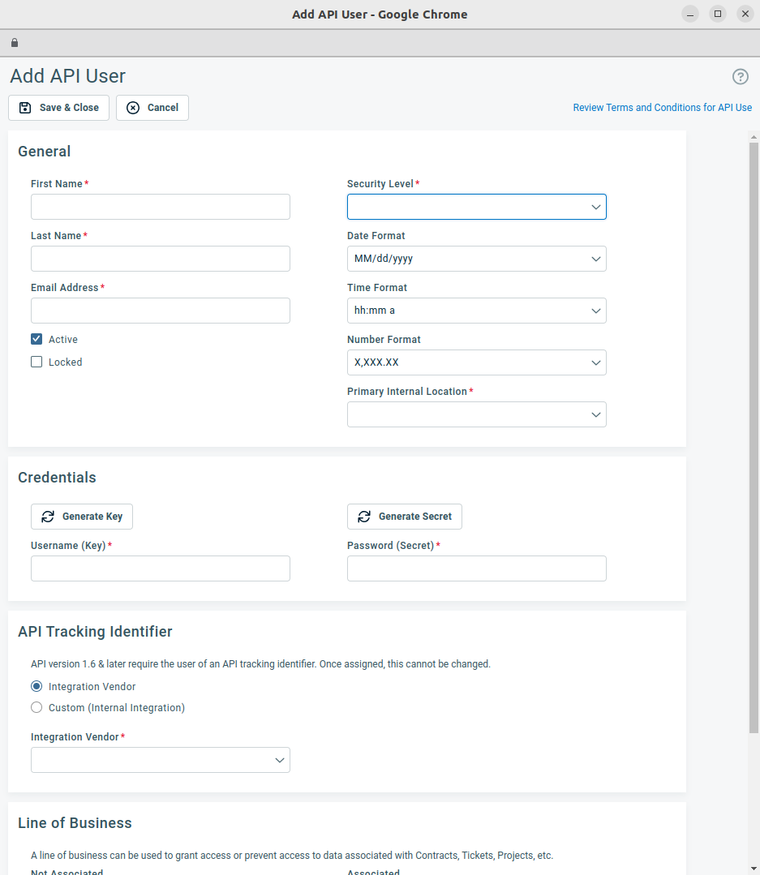Open the Security Level dropdown

coord(476,207)
